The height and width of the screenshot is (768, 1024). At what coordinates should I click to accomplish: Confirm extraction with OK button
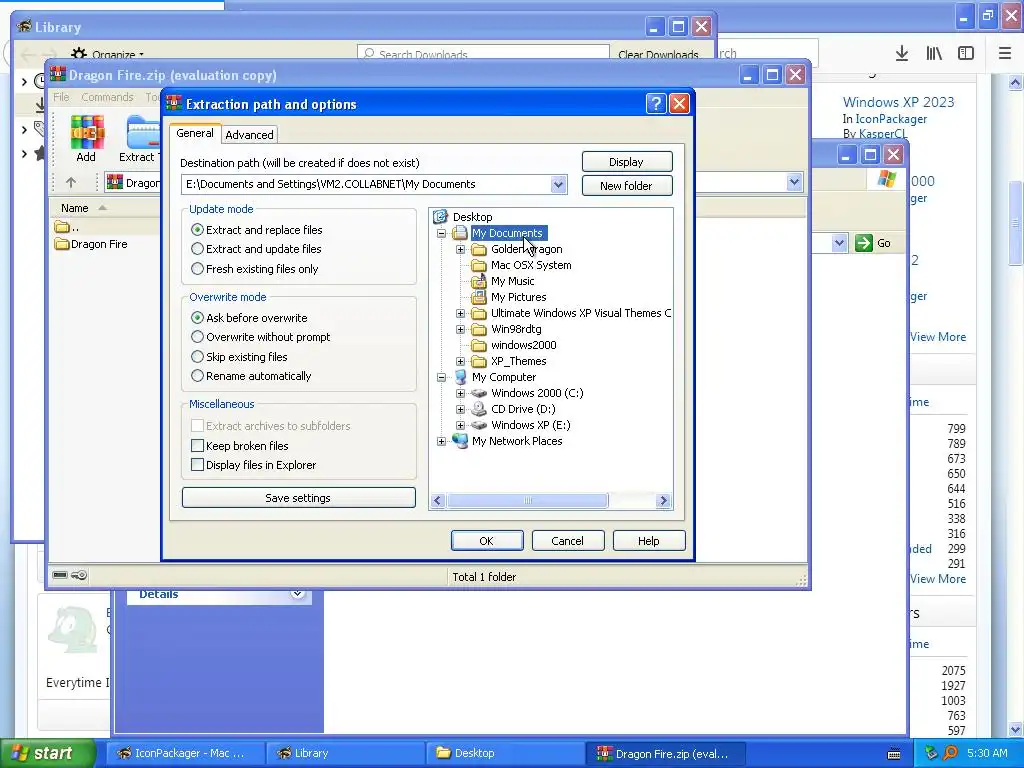tap(487, 541)
